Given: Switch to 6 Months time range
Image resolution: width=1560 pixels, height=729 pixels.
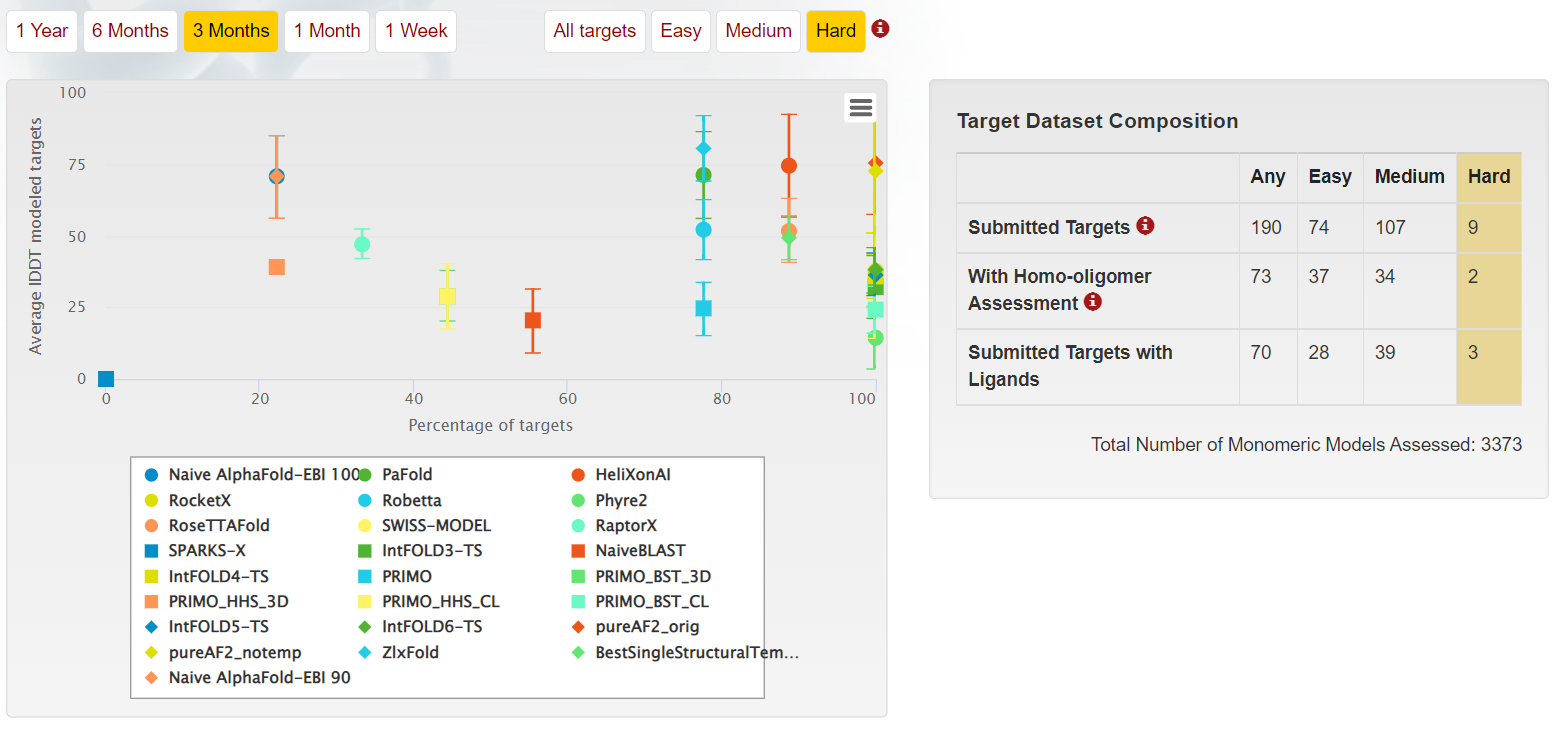Looking at the screenshot, I should [130, 31].
